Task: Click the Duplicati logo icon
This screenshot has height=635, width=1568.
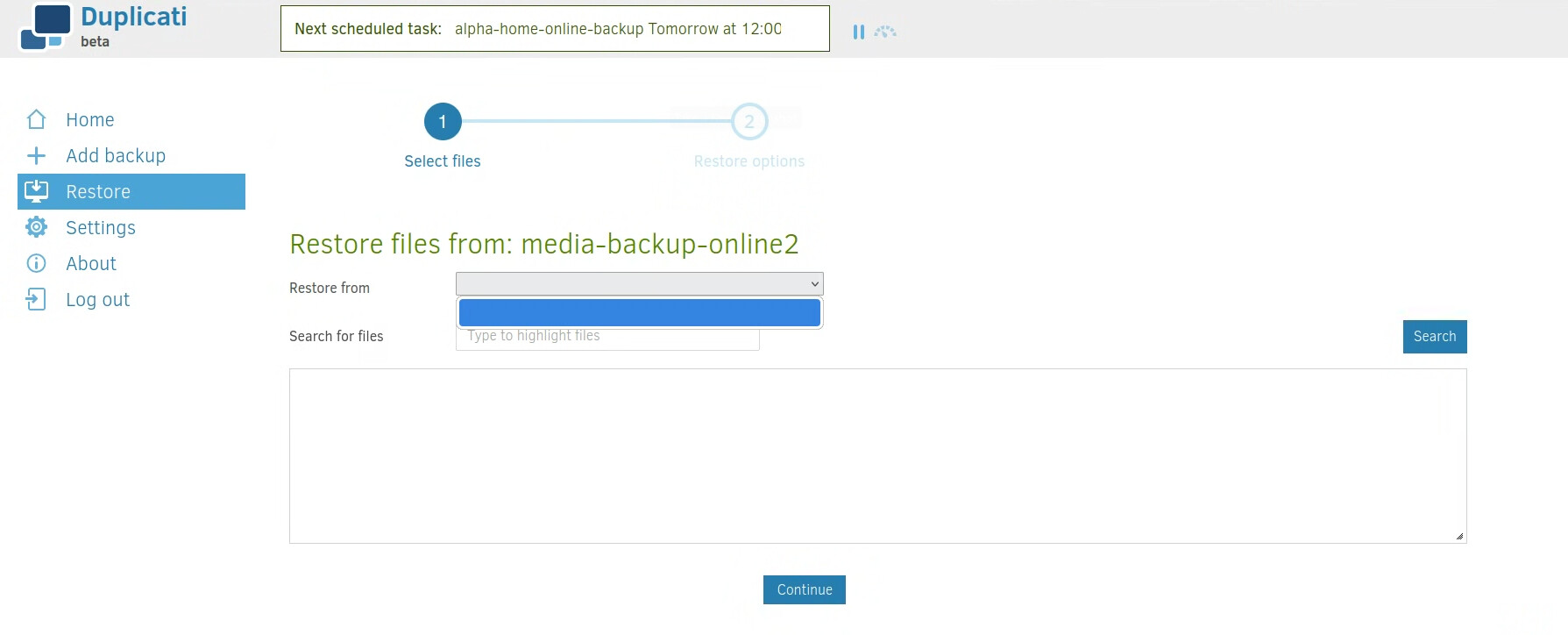Action: 46,27
